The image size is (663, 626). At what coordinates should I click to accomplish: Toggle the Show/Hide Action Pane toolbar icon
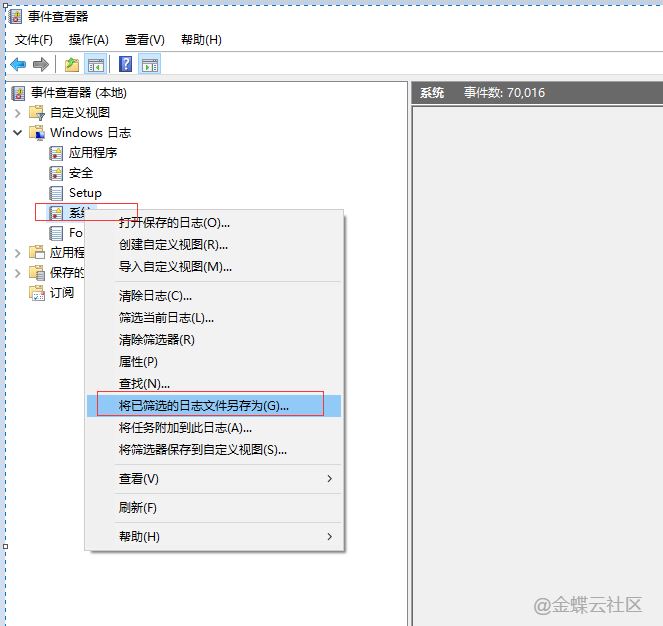pyautogui.click(x=150, y=65)
